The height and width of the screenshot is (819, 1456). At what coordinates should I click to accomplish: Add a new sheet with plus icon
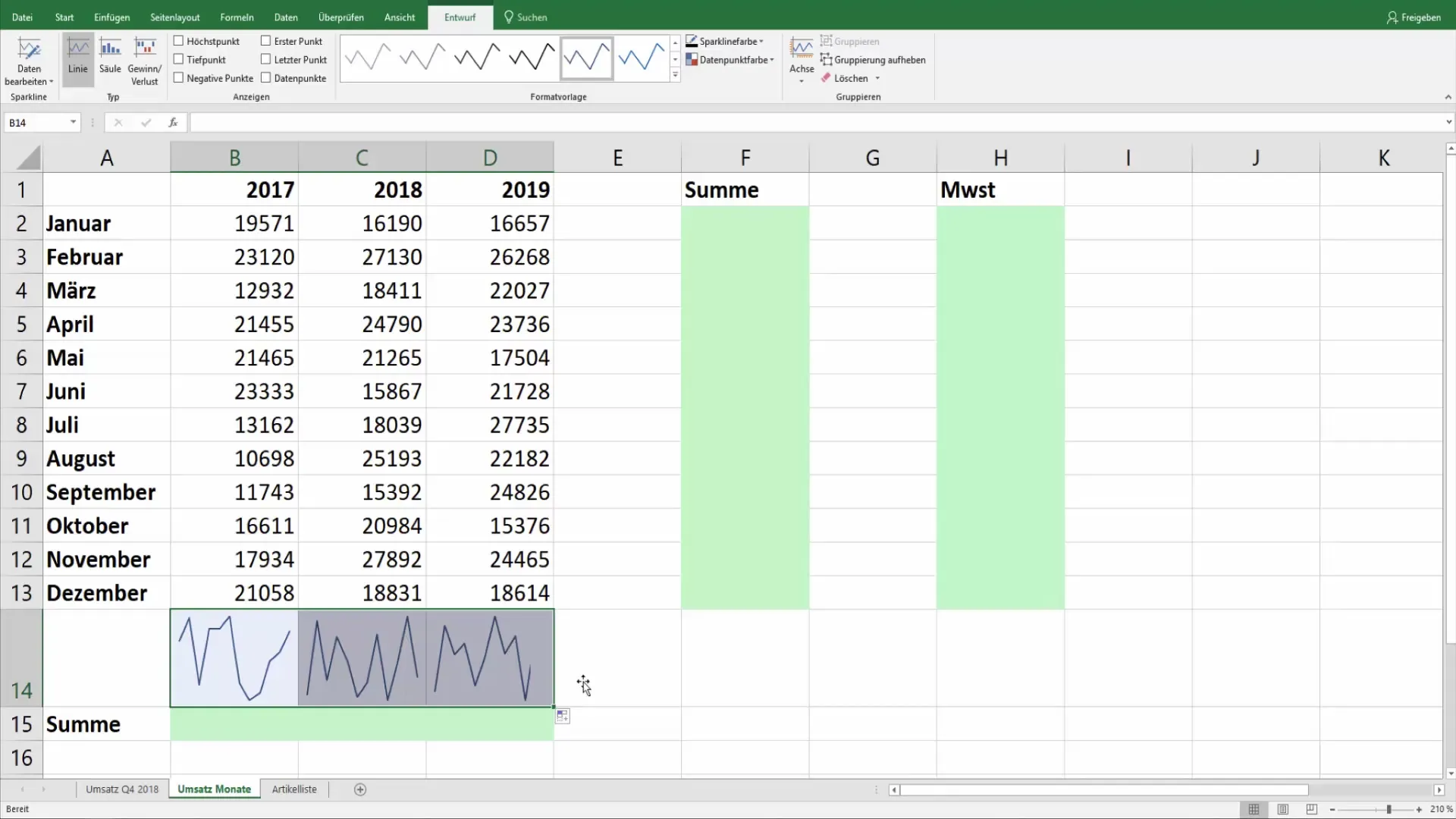[x=360, y=789]
